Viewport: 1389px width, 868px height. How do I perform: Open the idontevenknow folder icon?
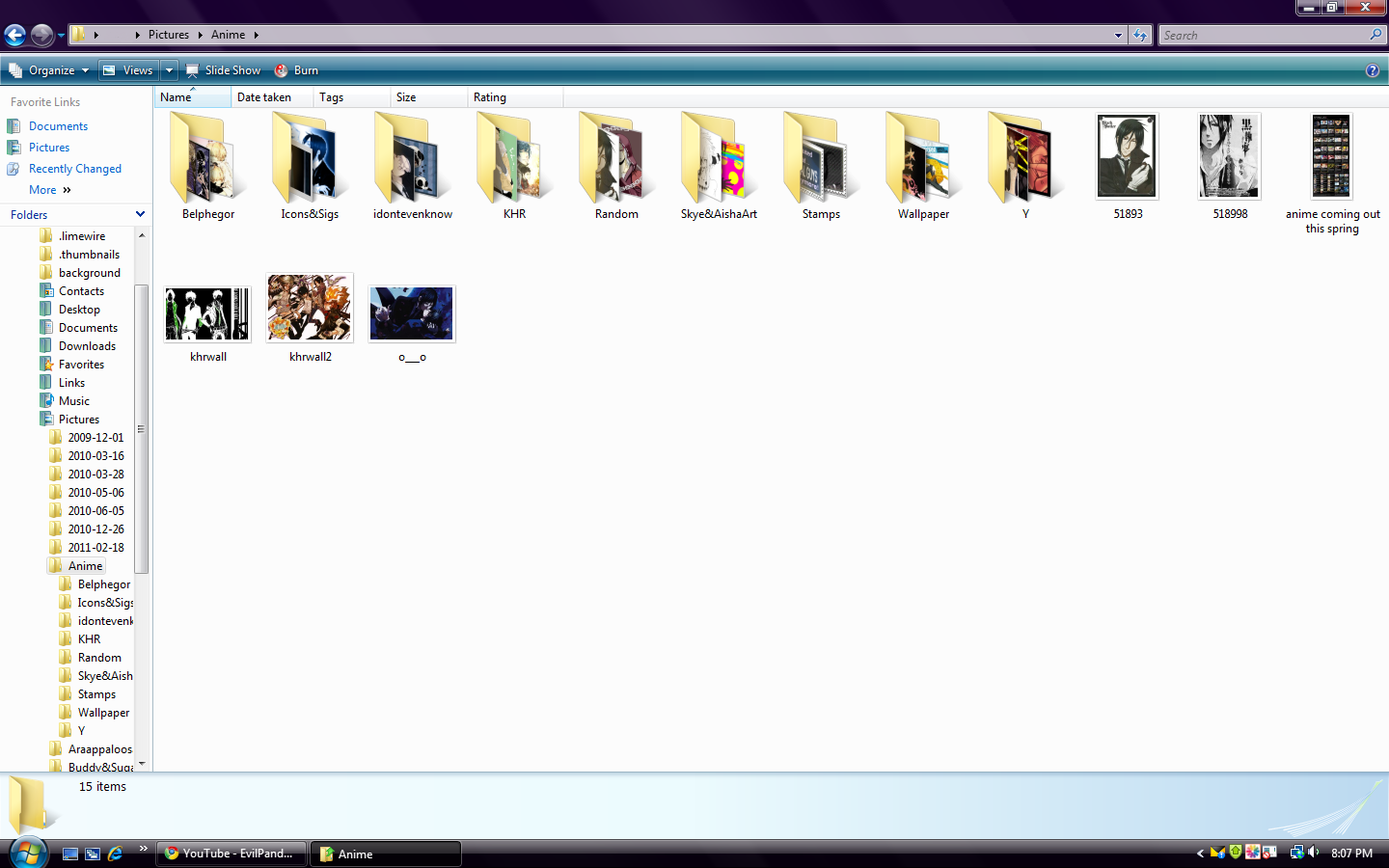pos(412,156)
